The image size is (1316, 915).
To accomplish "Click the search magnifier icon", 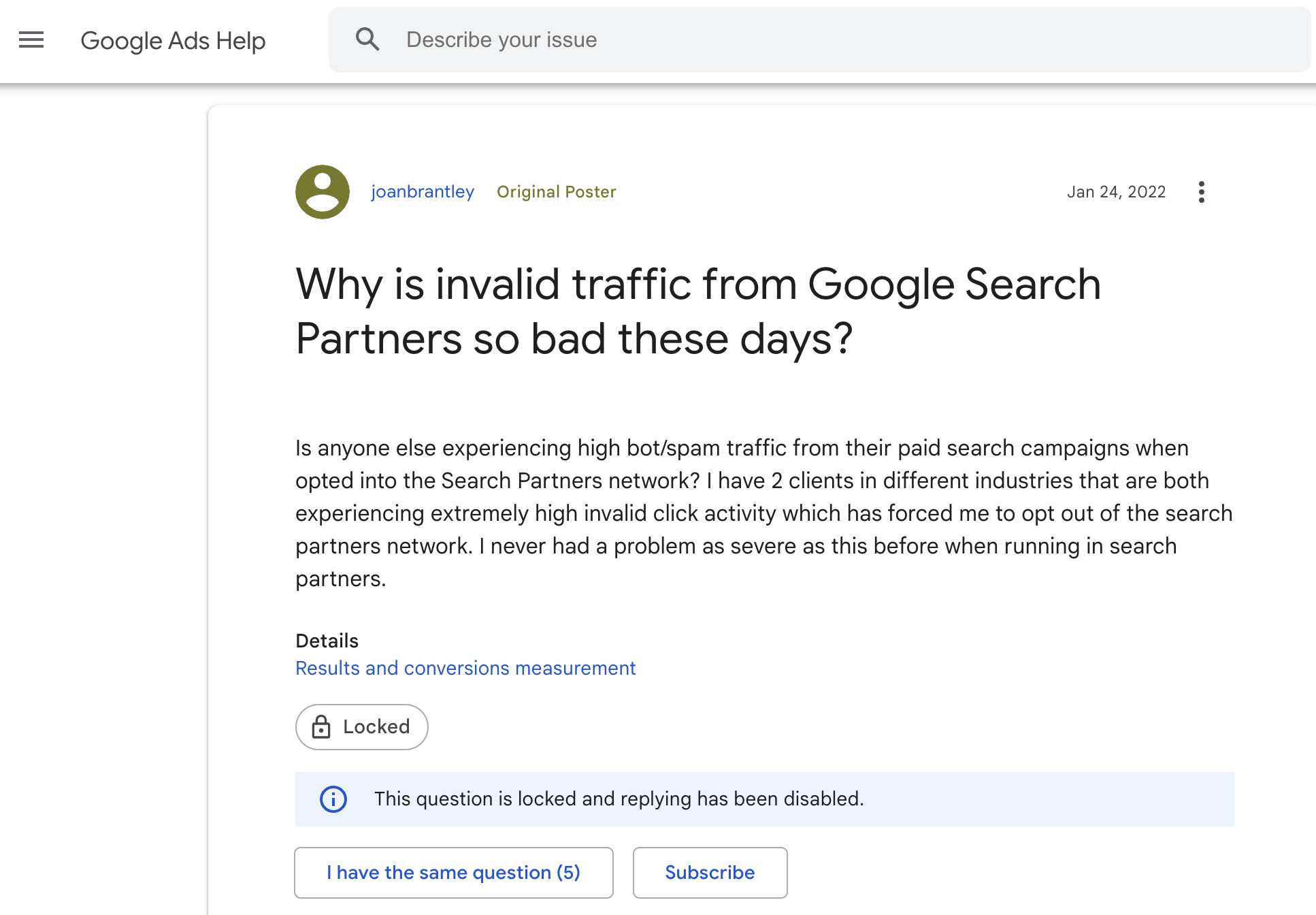I will coord(367,39).
